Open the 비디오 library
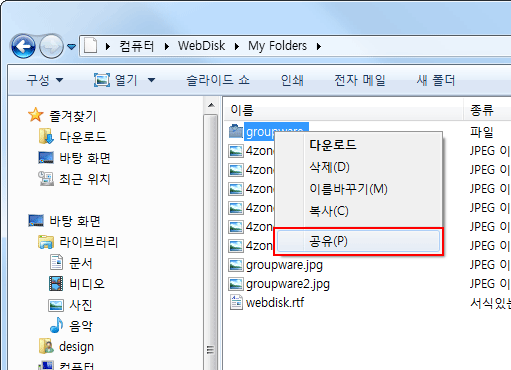Screen dimensions: 511x370 [x=87, y=284]
